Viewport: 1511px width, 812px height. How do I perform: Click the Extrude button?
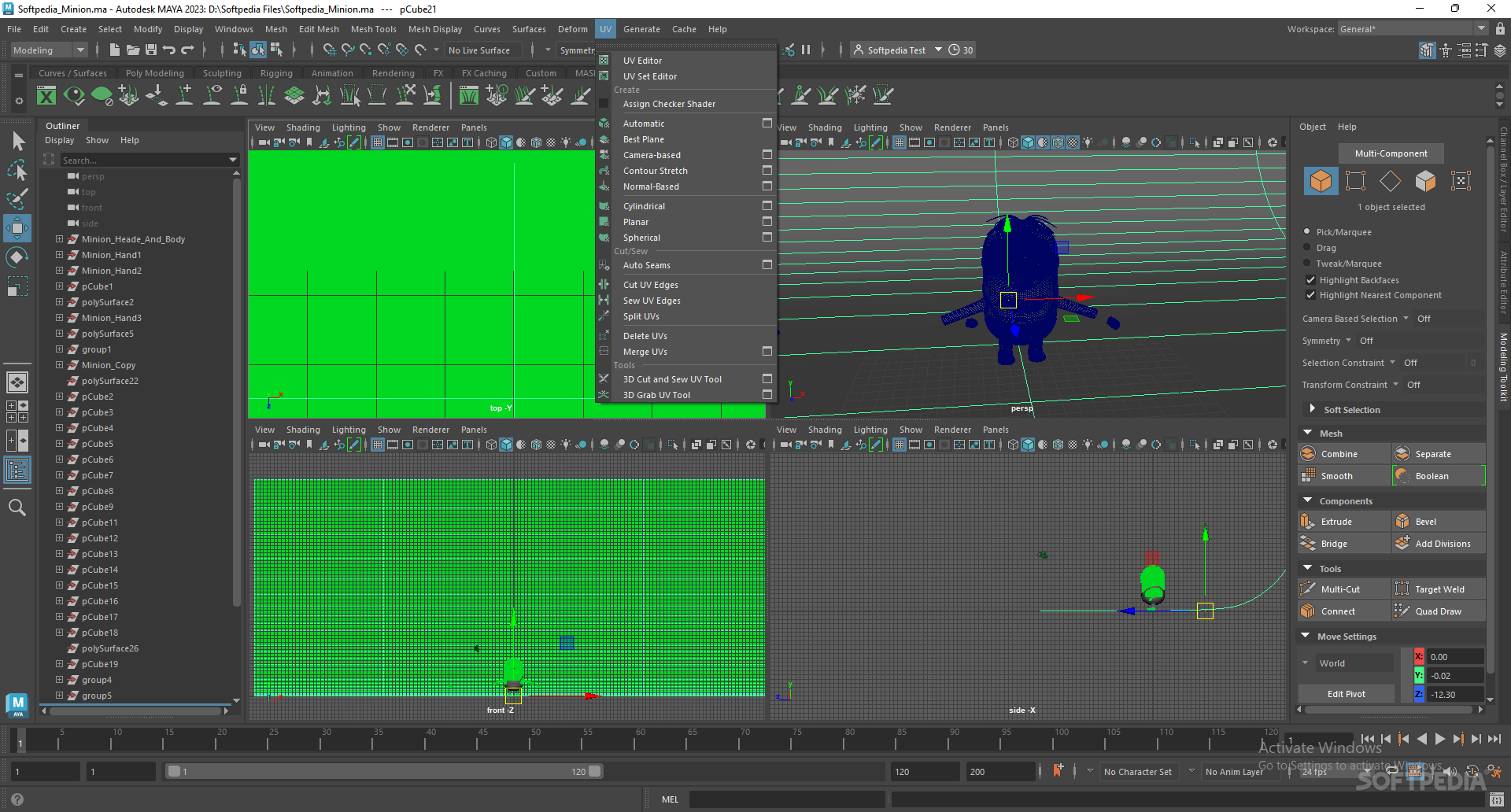1344,522
